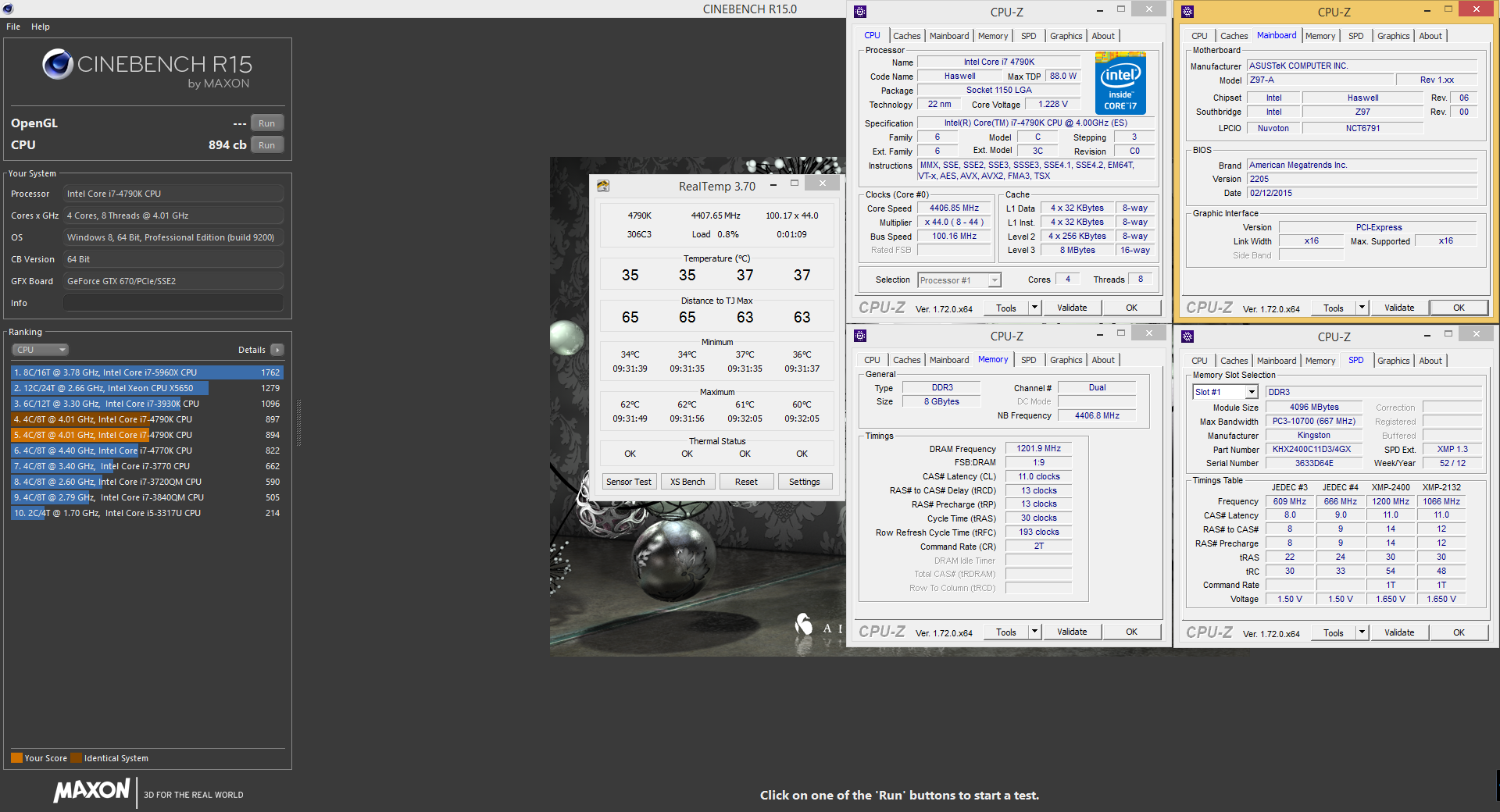Select ranking row Intel Core i7-5960X CPU
Screen dimensions: 1500x812
click(147, 372)
